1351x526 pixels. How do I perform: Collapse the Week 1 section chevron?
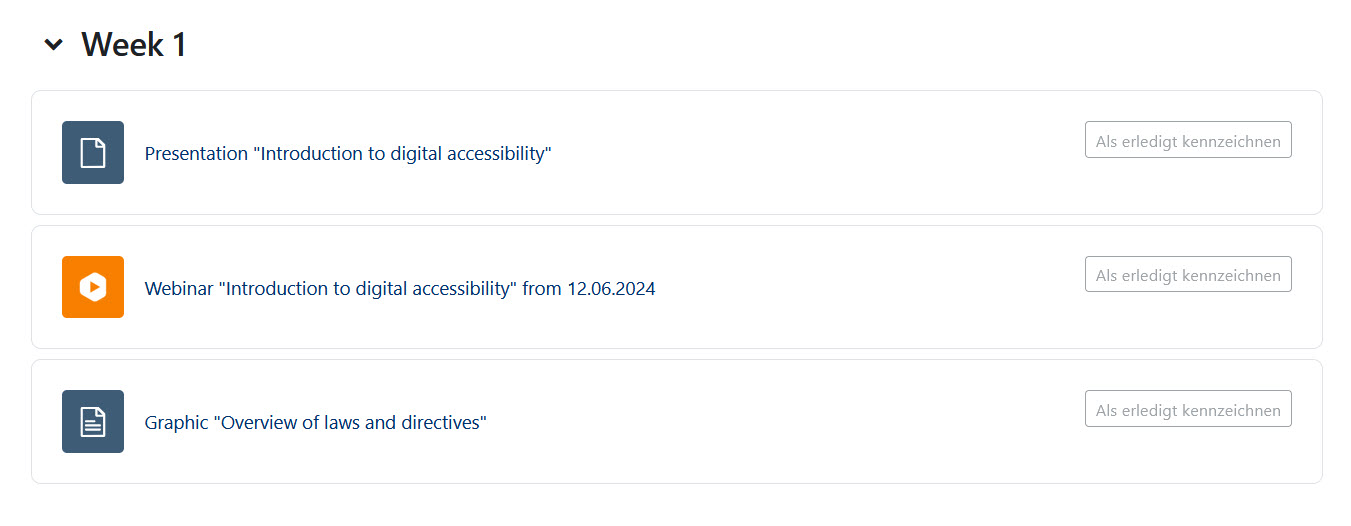click(x=54, y=45)
